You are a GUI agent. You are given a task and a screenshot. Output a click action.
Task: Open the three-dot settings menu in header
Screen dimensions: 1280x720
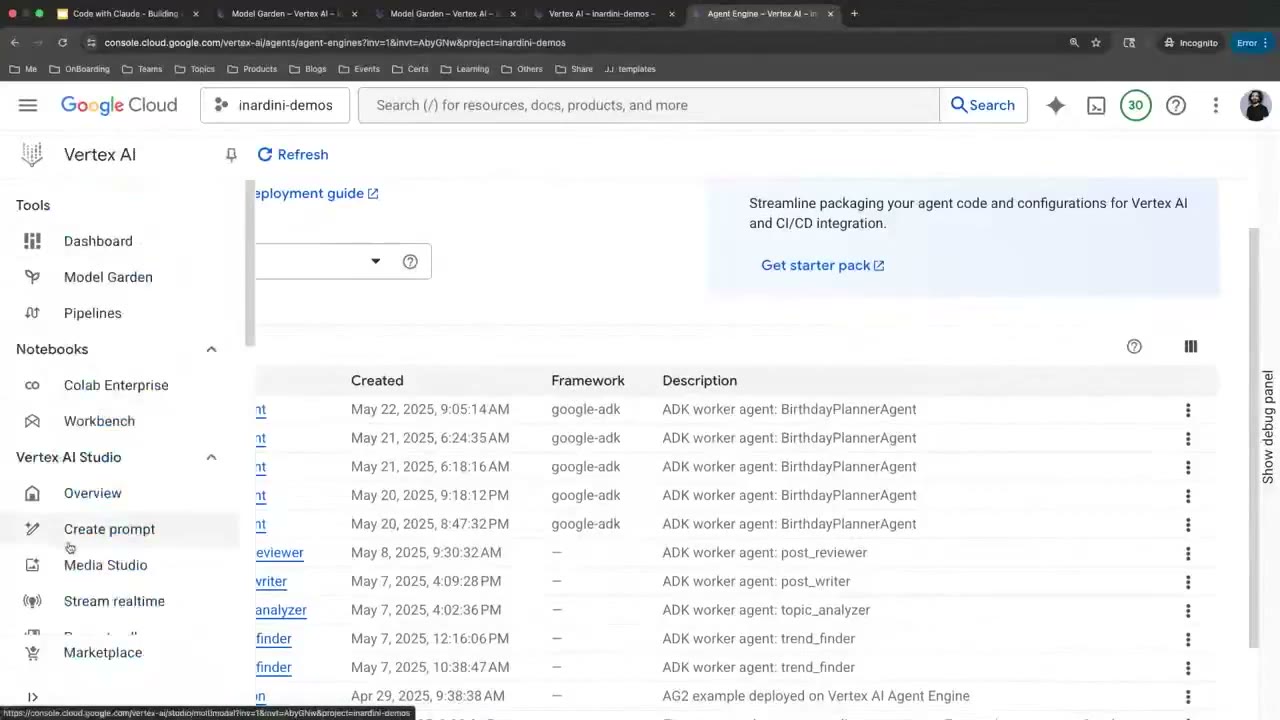point(1216,105)
